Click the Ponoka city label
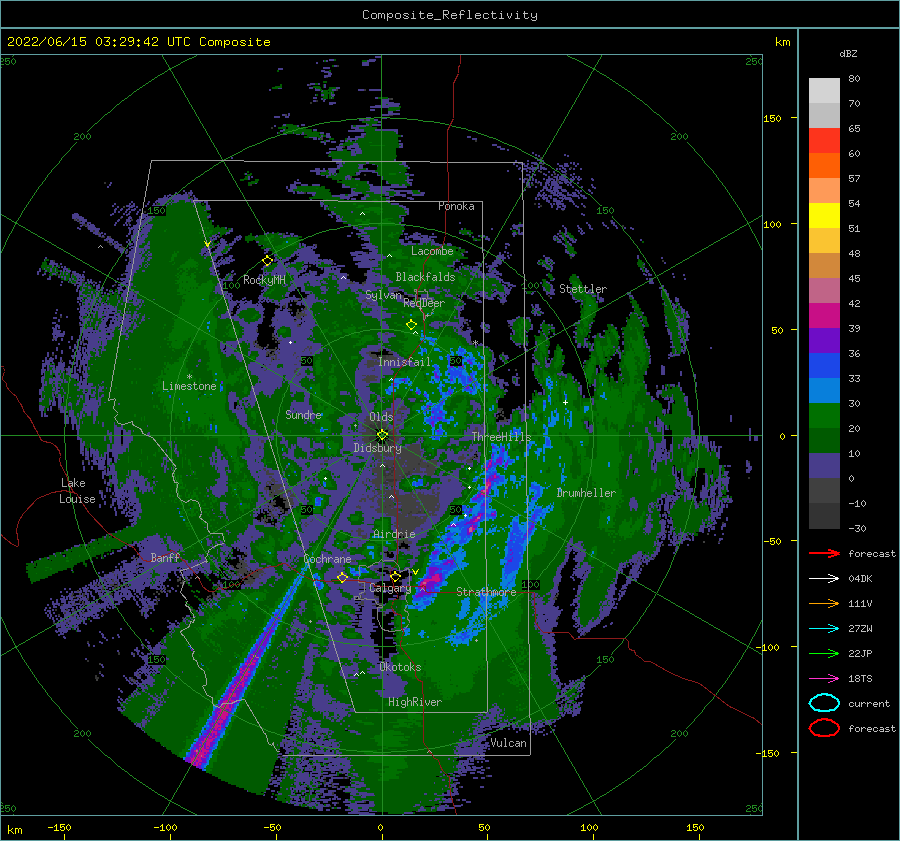This screenshot has height=841, width=900. coord(456,206)
